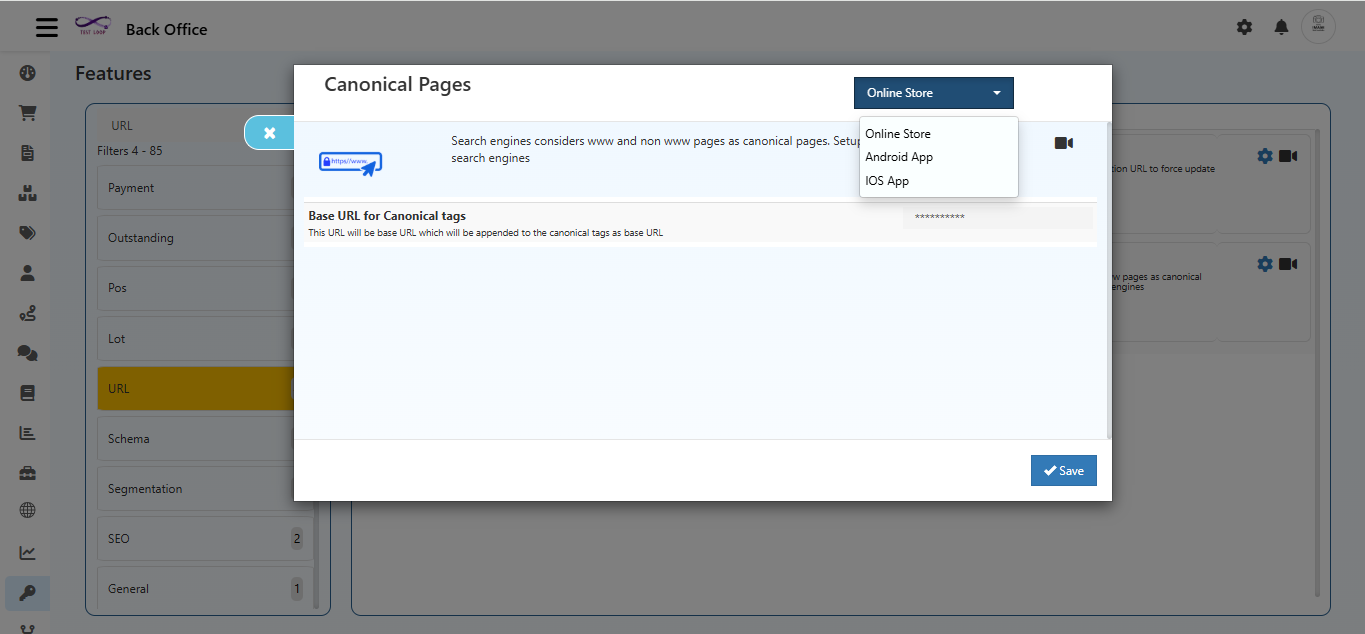Image resolution: width=1365 pixels, height=634 pixels.
Task: Click the tag icon in the left sidebar
Action: pyautogui.click(x=27, y=232)
